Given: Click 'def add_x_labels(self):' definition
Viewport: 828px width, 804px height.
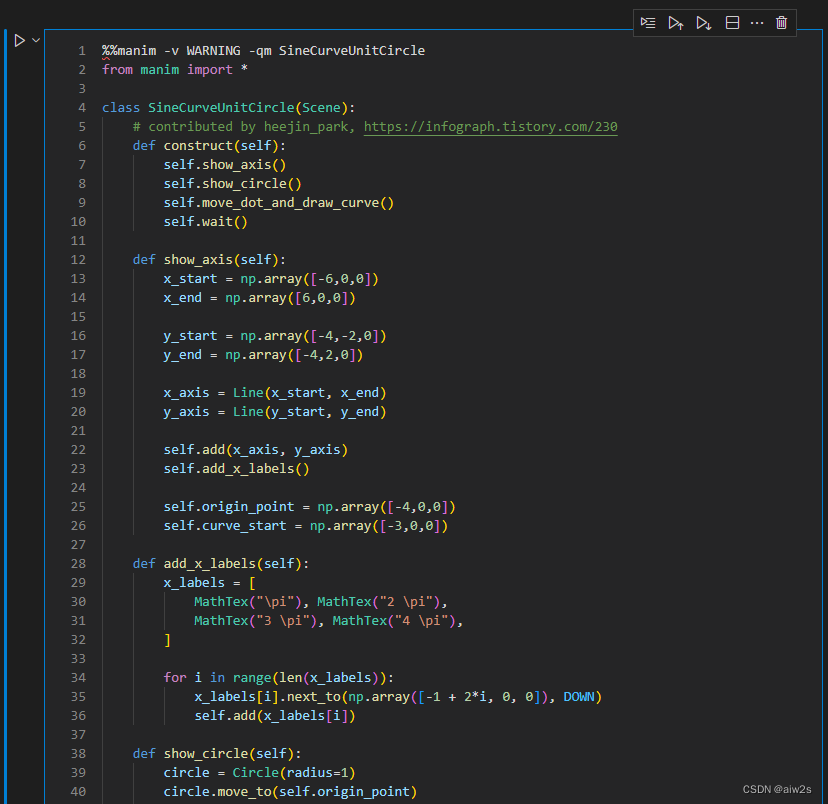Looking at the screenshot, I should 221,564.
